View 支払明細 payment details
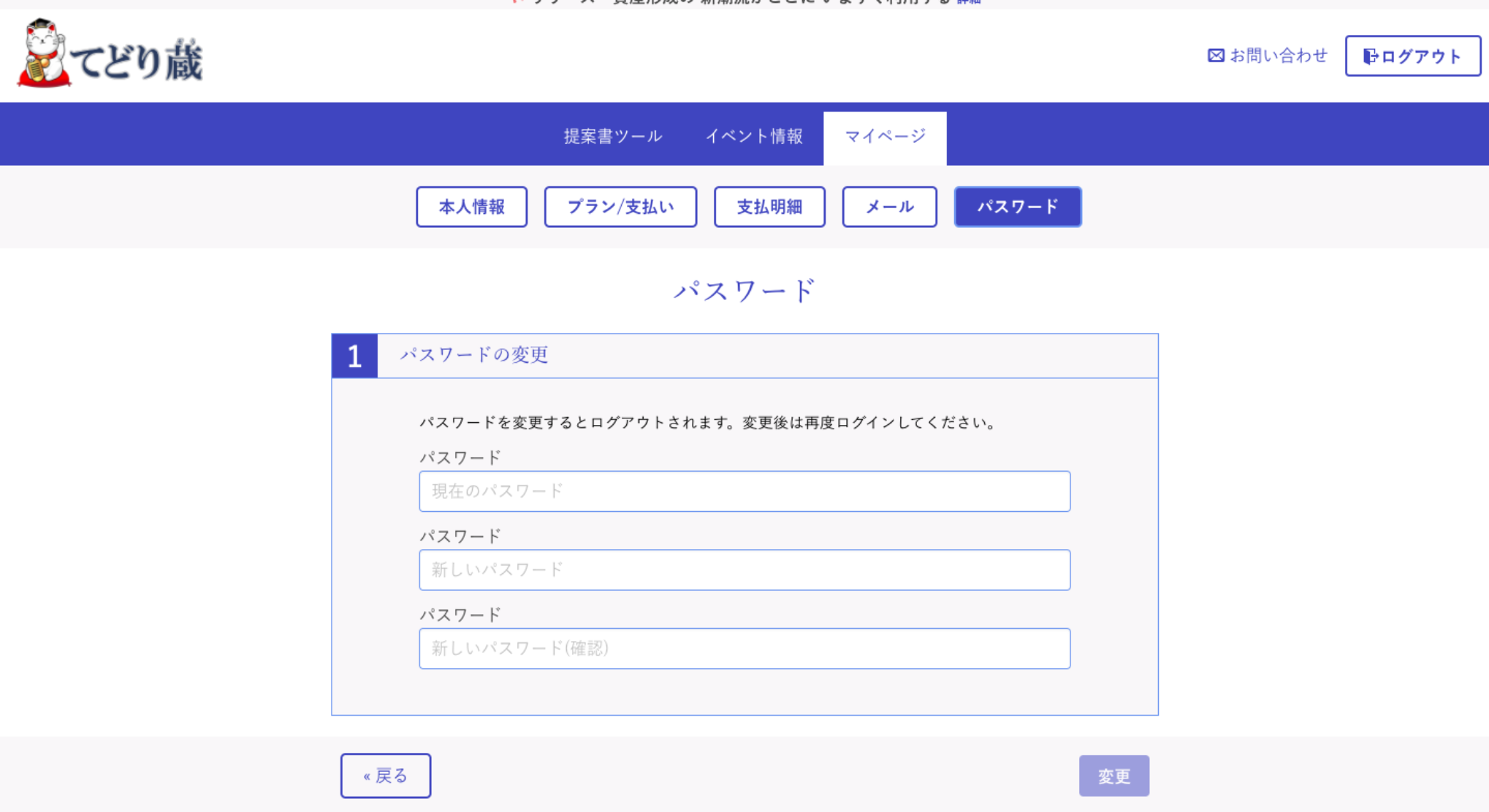Viewport: 1489px width, 812px height. tap(769, 207)
